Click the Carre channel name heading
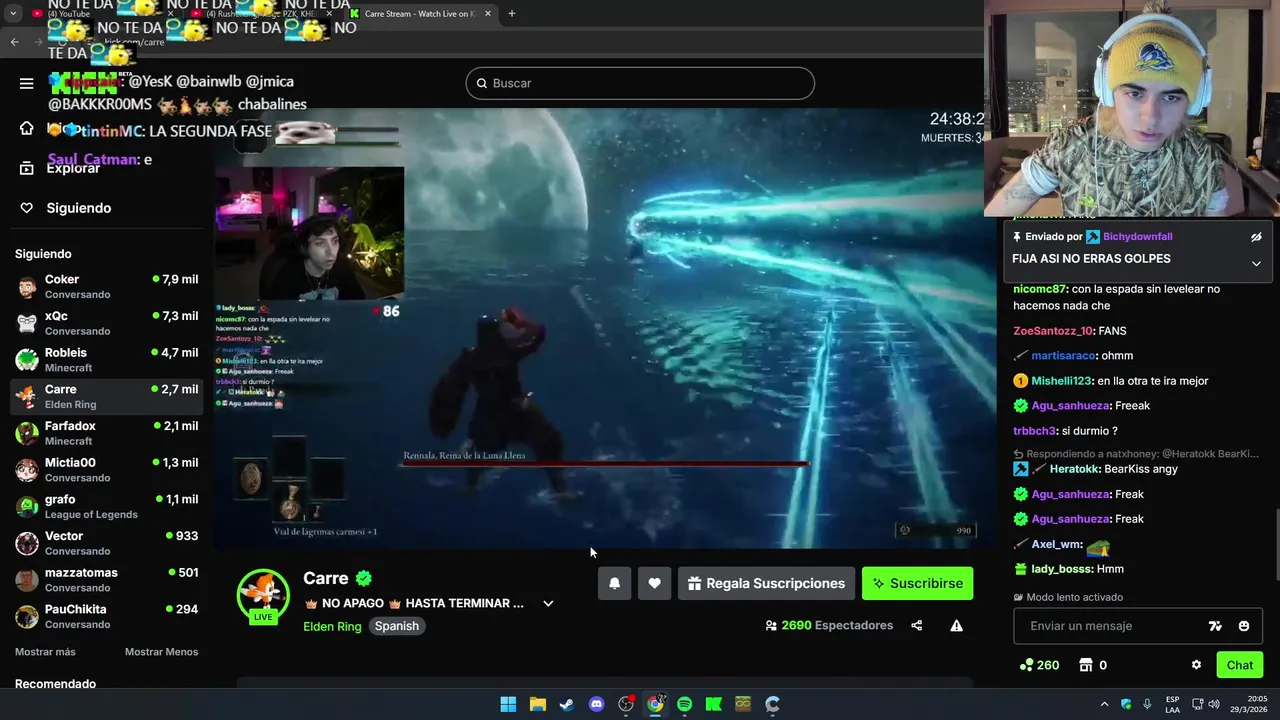This screenshot has height=720, width=1280. tap(326, 578)
